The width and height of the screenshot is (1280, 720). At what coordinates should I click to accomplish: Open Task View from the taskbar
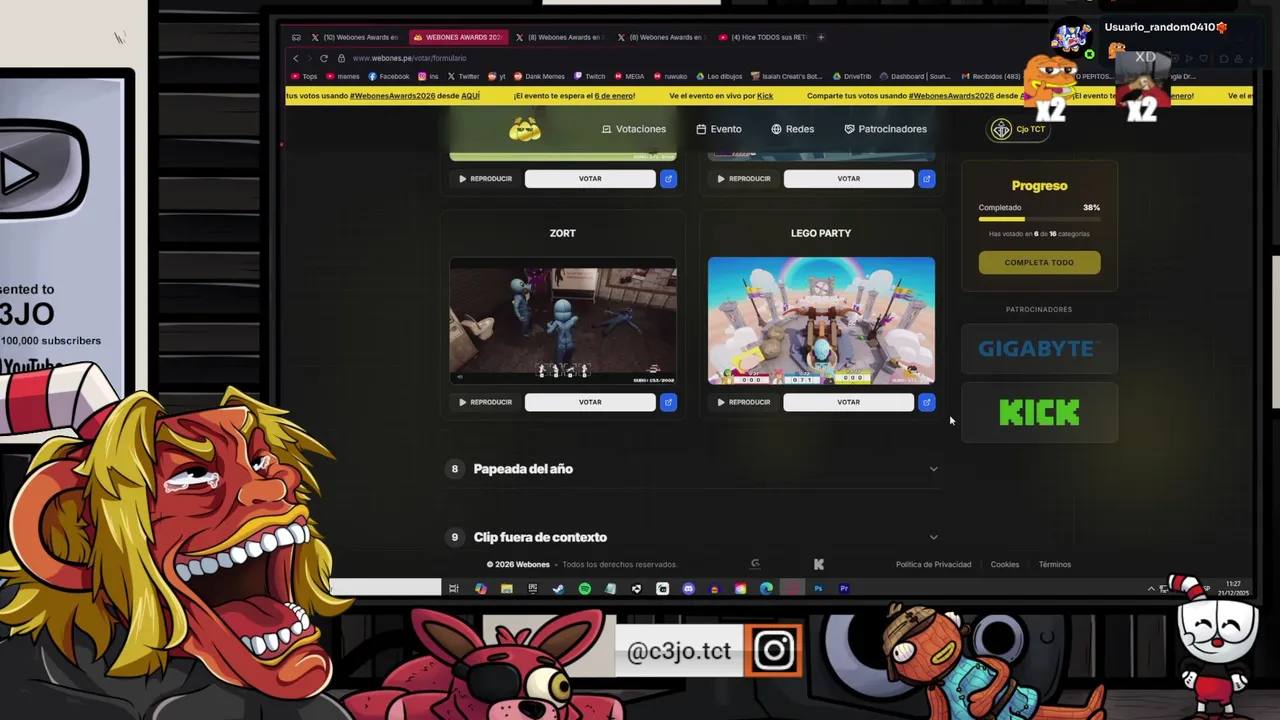454,589
